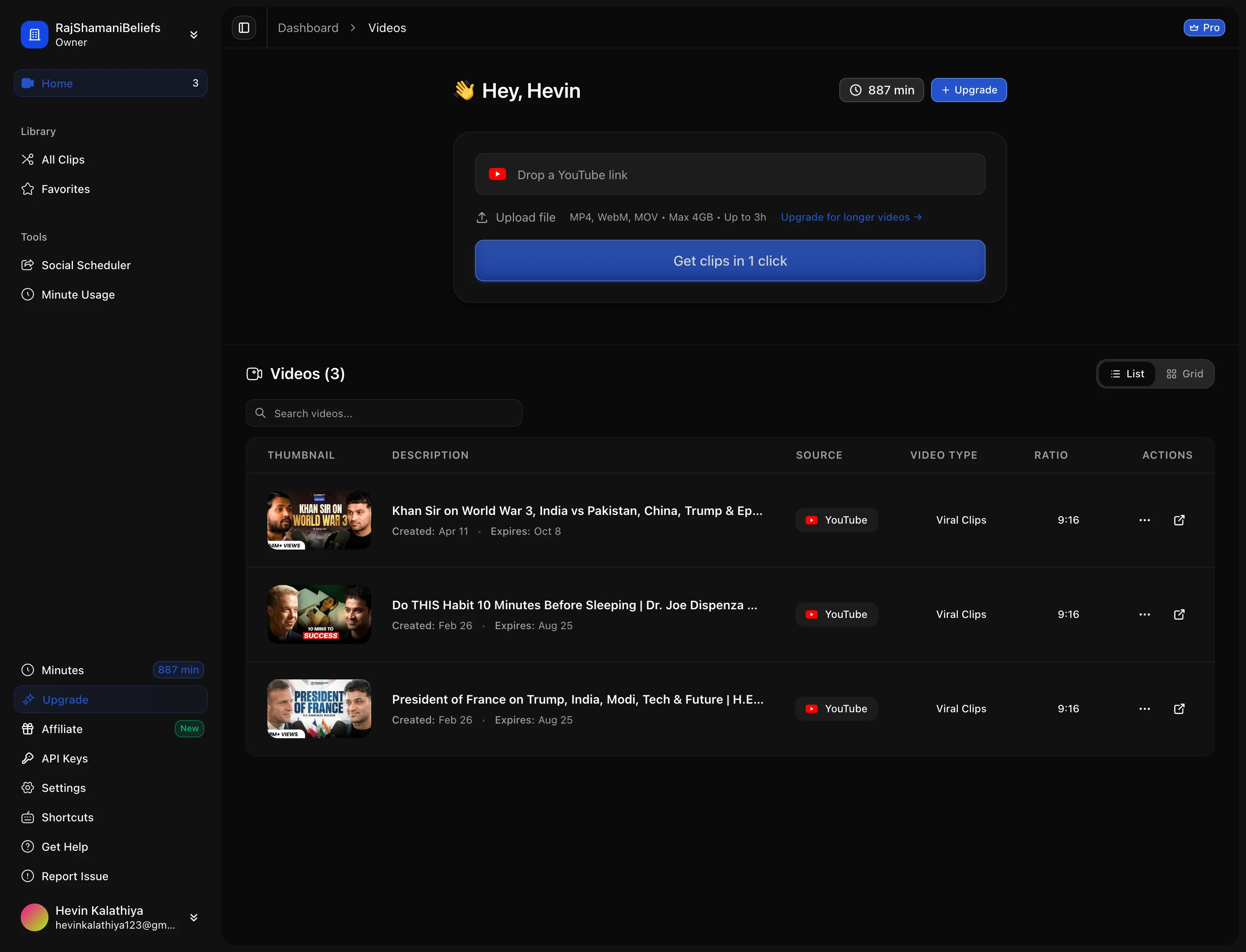Toggle the sidebar panel icon

[x=244, y=28]
